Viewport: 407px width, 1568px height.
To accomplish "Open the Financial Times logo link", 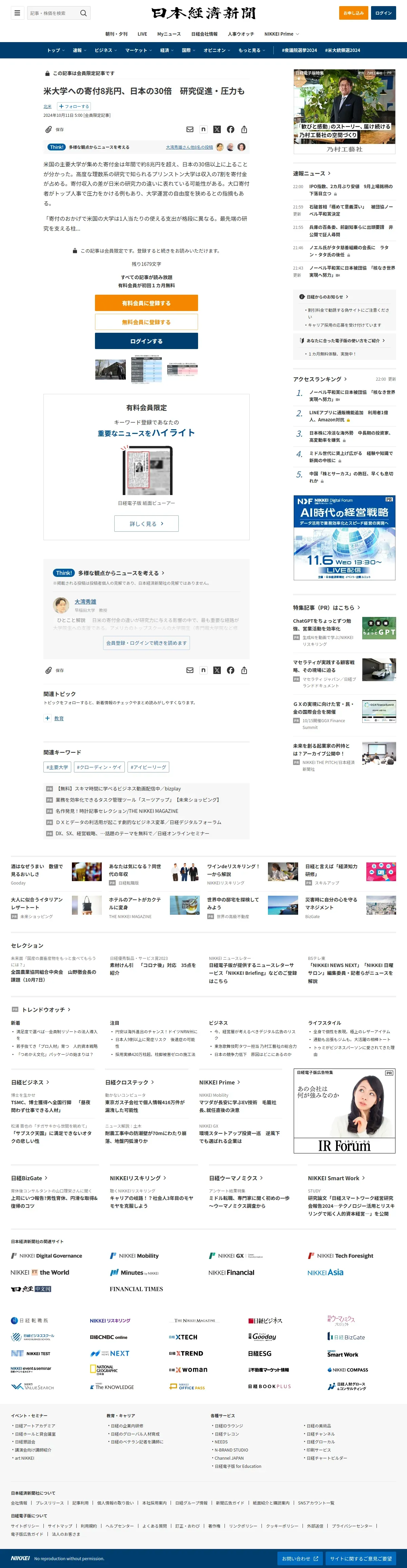I will point(136,1289).
